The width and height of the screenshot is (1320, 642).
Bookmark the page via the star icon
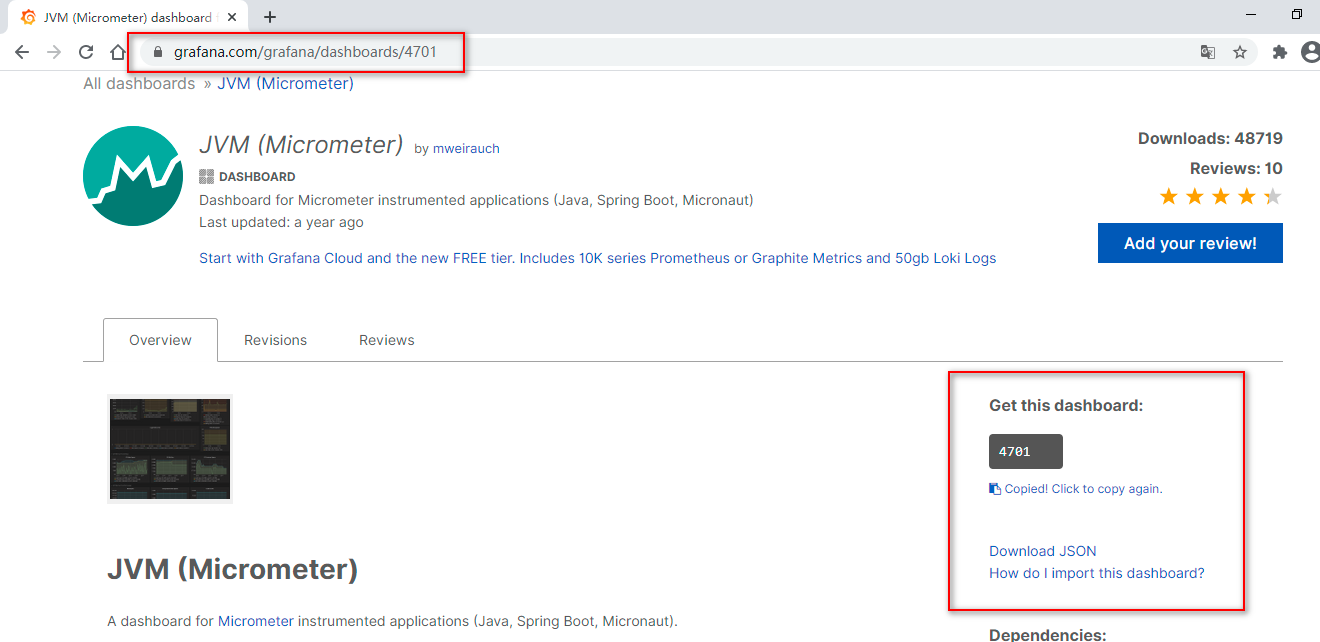point(1241,51)
